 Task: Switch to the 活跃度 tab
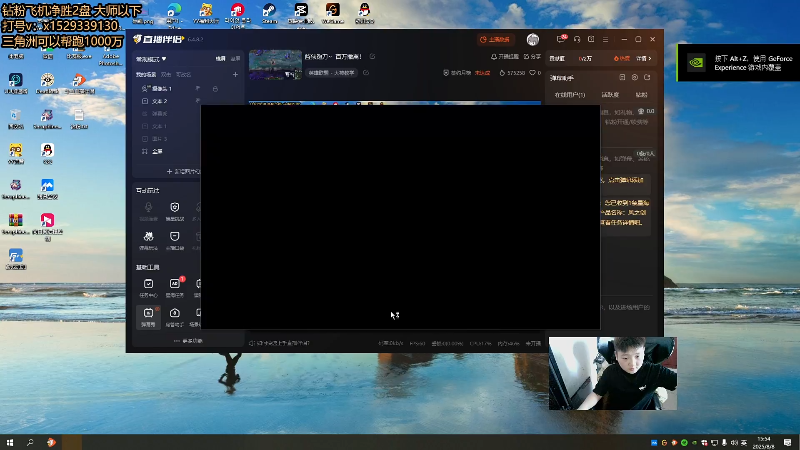(x=610, y=95)
